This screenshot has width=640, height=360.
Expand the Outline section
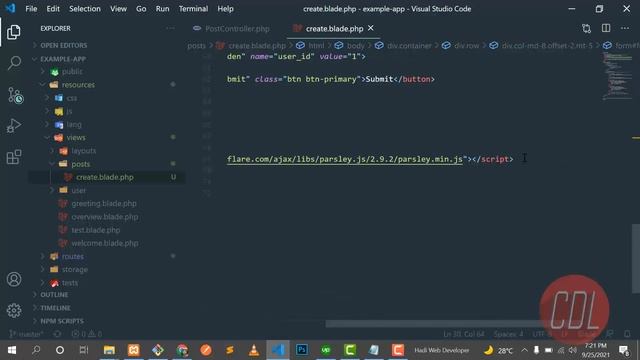click(54, 295)
